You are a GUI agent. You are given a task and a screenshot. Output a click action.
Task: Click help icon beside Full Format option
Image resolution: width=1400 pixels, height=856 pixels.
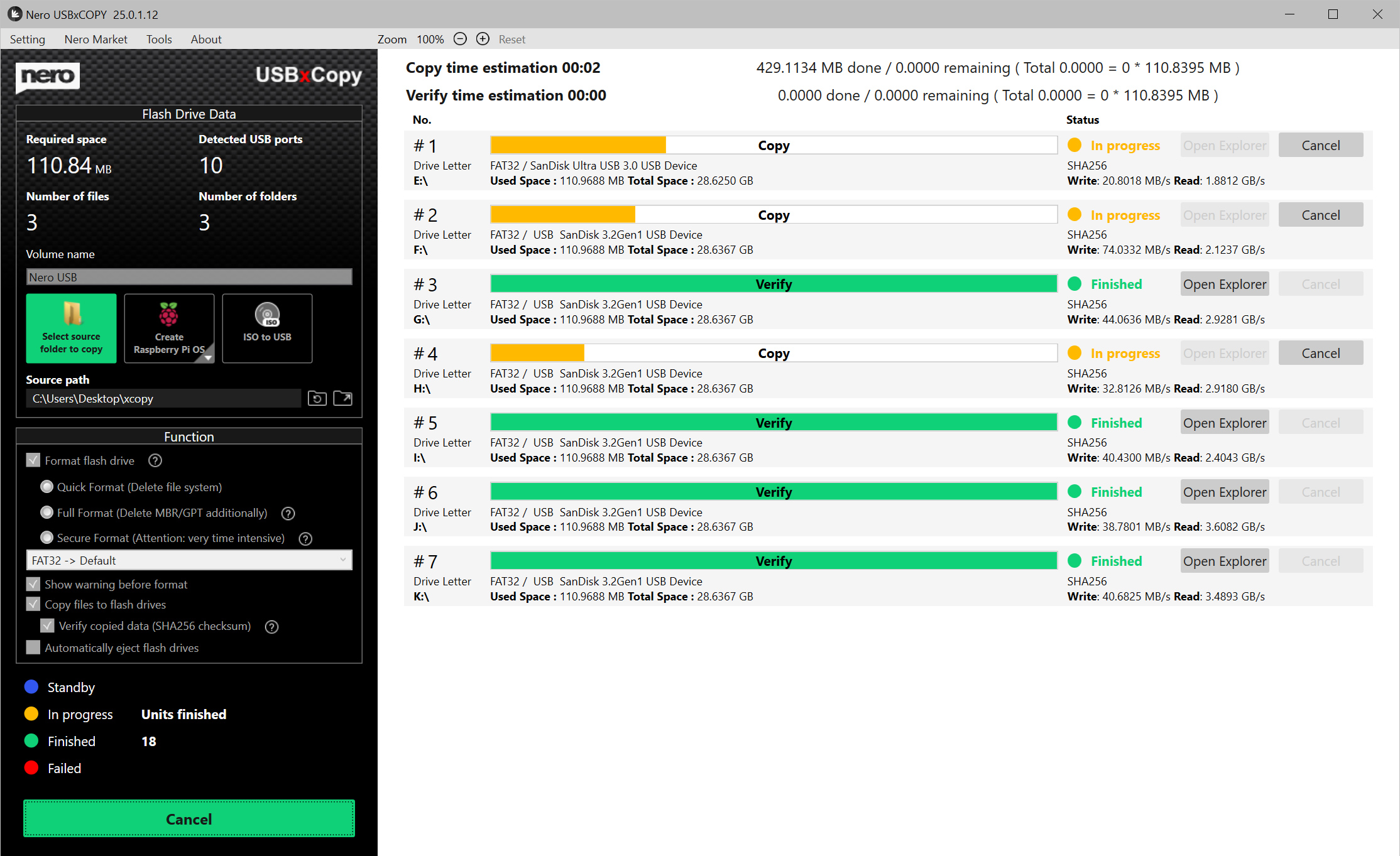point(288,514)
